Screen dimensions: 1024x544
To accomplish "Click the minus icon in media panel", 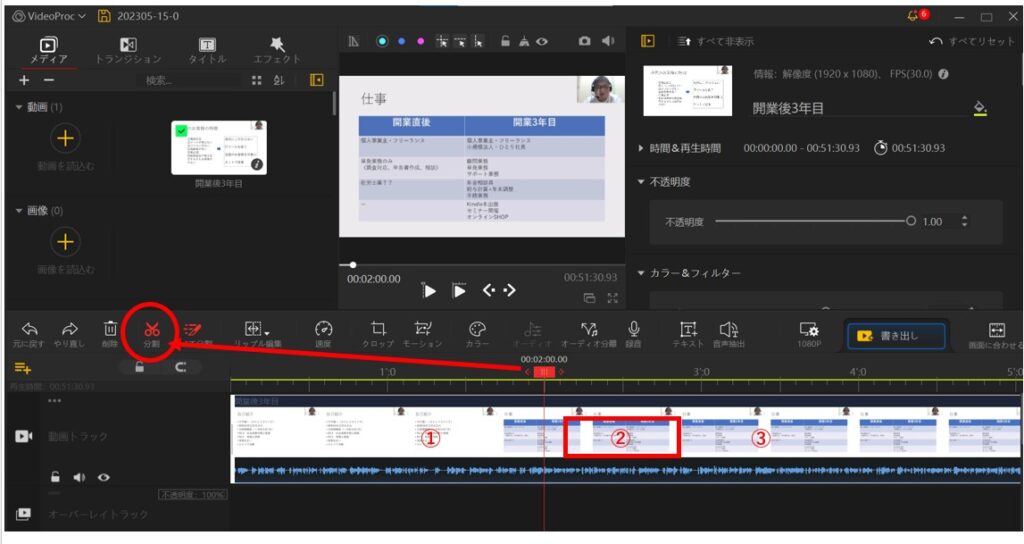I will [49, 80].
